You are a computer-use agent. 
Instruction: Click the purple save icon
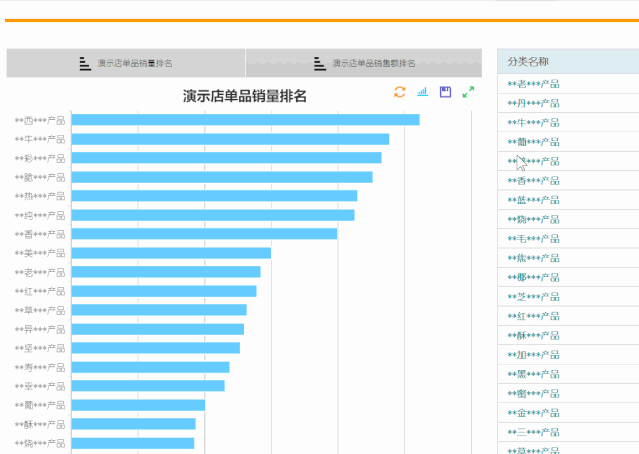click(x=445, y=92)
